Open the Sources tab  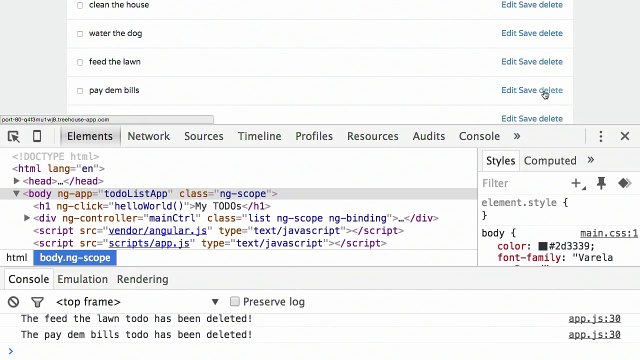(x=204, y=136)
